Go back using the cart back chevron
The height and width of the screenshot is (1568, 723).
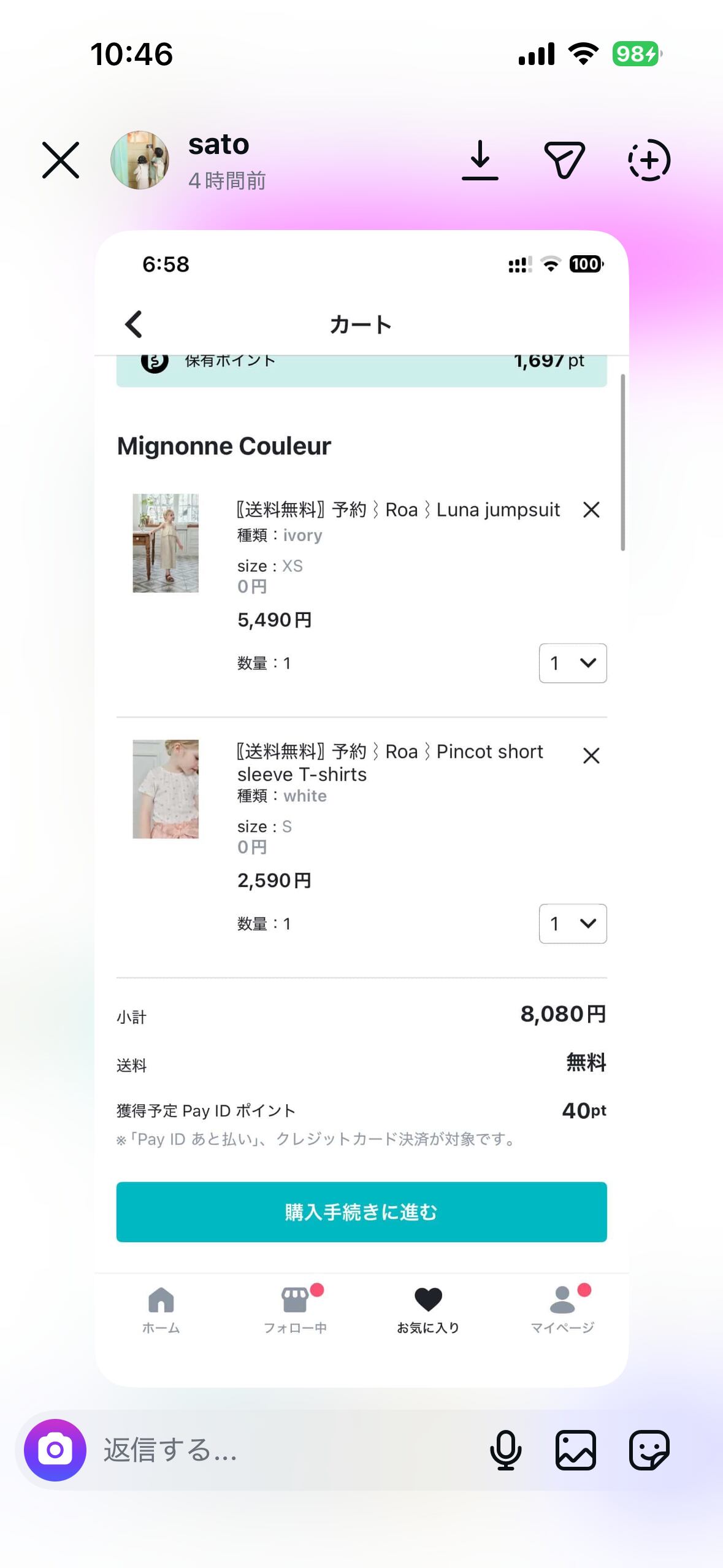pyautogui.click(x=134, y=324)
